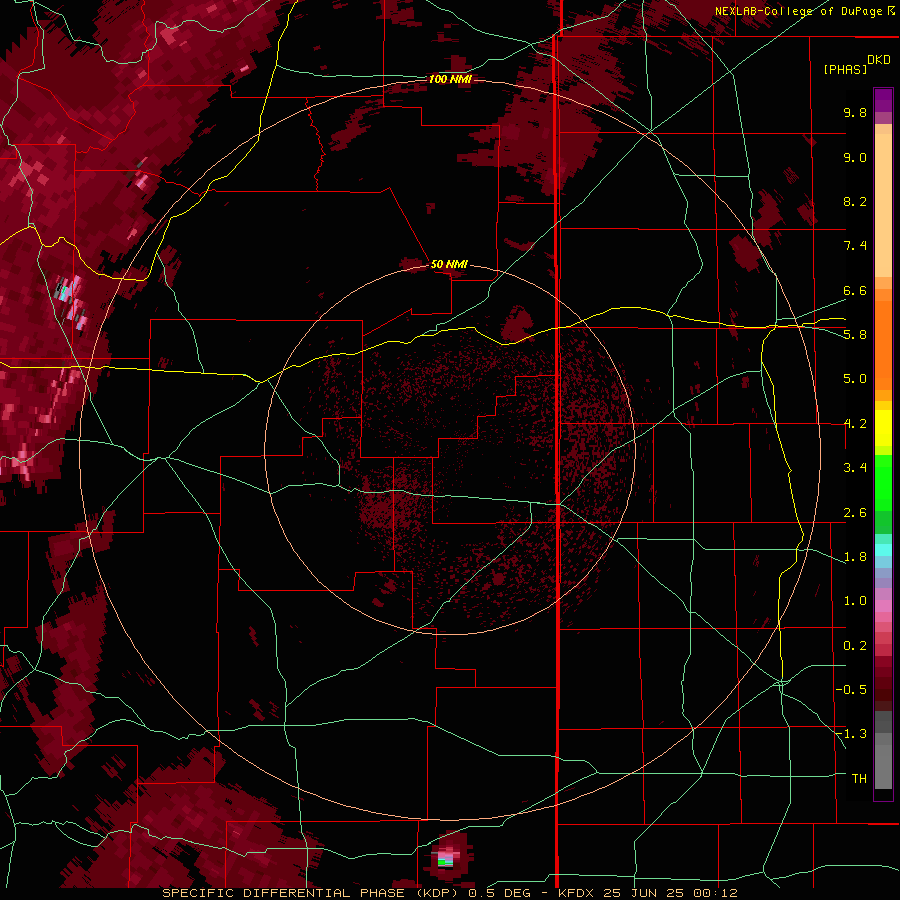
Task: Click the Specific Differential Phase title caption
Action: pyautogui.click(x=449, y=893)
